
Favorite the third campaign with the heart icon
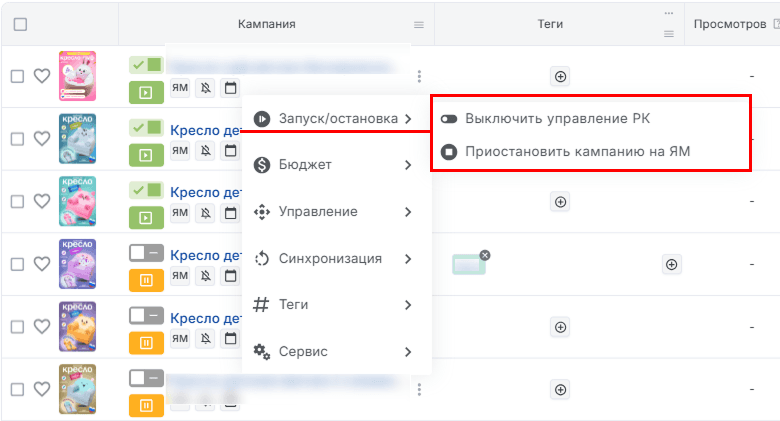tap(42, 202)
